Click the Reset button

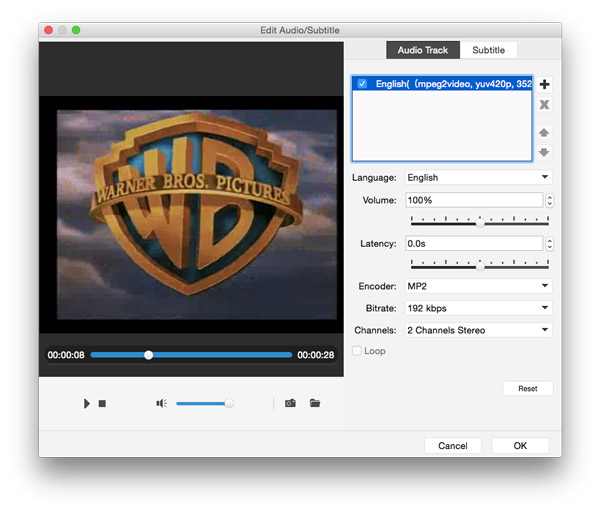(527, 388)
